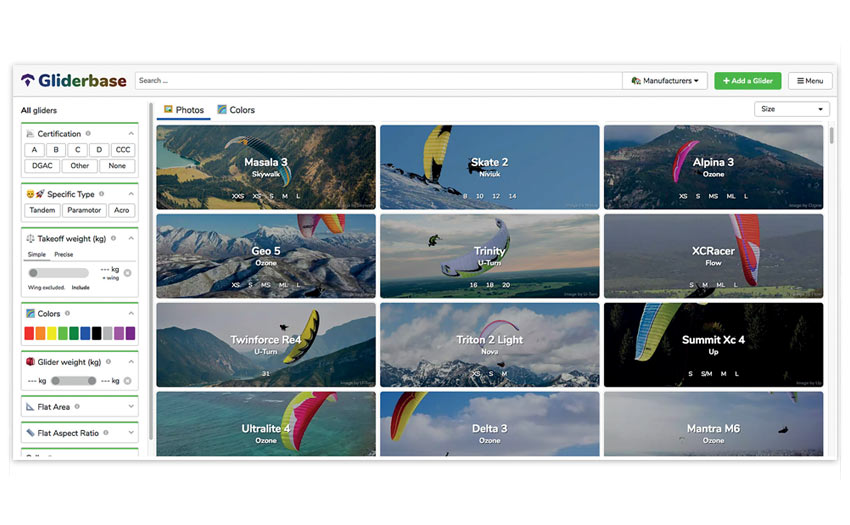This screenshot has height=525, width=850.
Task: Open the Menu button
Action: 810,81
